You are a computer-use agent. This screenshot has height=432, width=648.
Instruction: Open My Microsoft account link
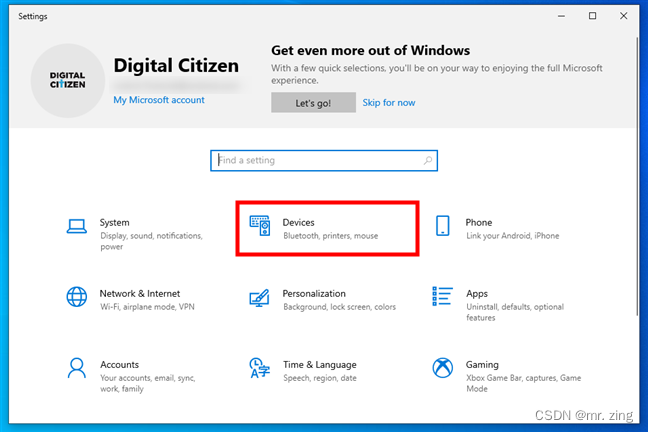click(159, 100)
